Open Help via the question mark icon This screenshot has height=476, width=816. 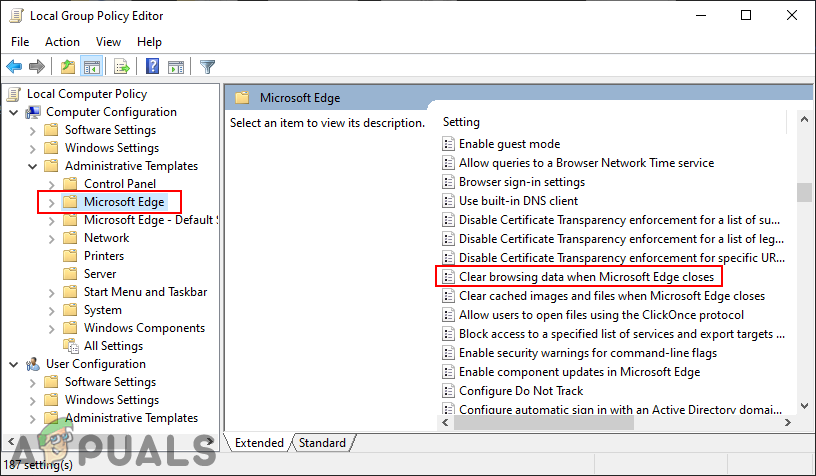[152, 67]
